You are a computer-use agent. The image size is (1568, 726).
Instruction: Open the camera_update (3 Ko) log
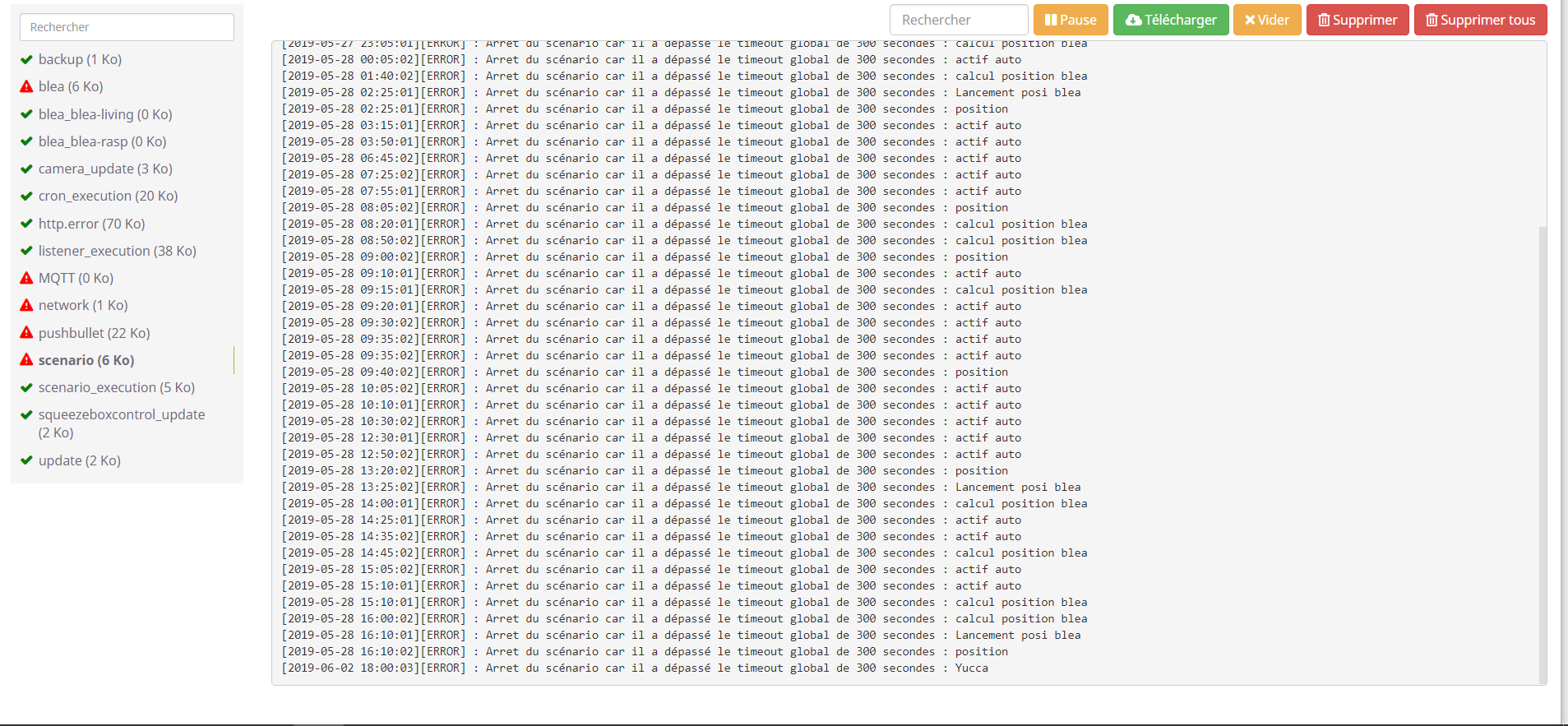(x=105, y=169)
